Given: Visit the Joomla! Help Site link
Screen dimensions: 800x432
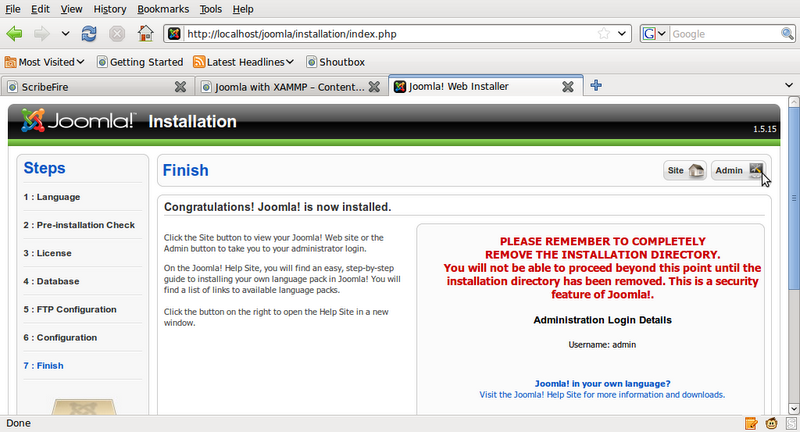Looking at the screenshot, I should pos(602,395).
